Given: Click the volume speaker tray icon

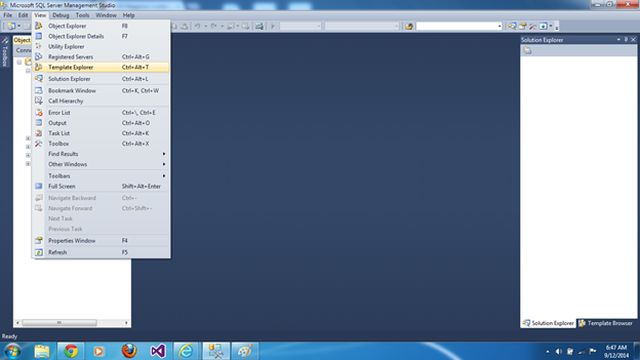Looking at the screenshot, I should (x=559, y=351).
